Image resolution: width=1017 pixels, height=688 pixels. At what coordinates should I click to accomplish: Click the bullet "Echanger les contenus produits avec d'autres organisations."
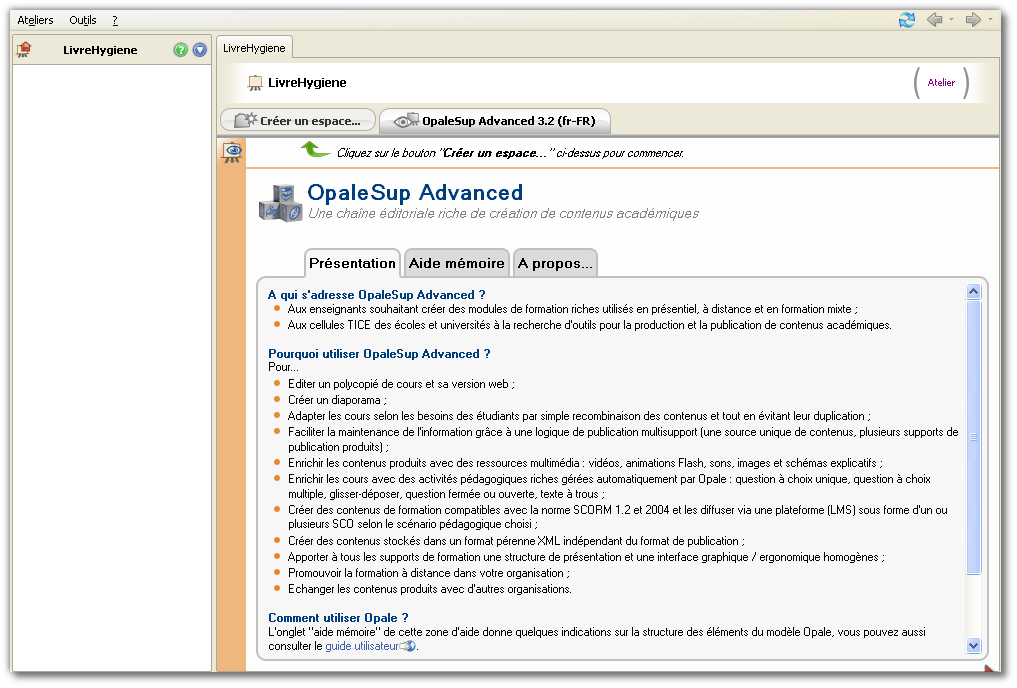pos(430,589)
